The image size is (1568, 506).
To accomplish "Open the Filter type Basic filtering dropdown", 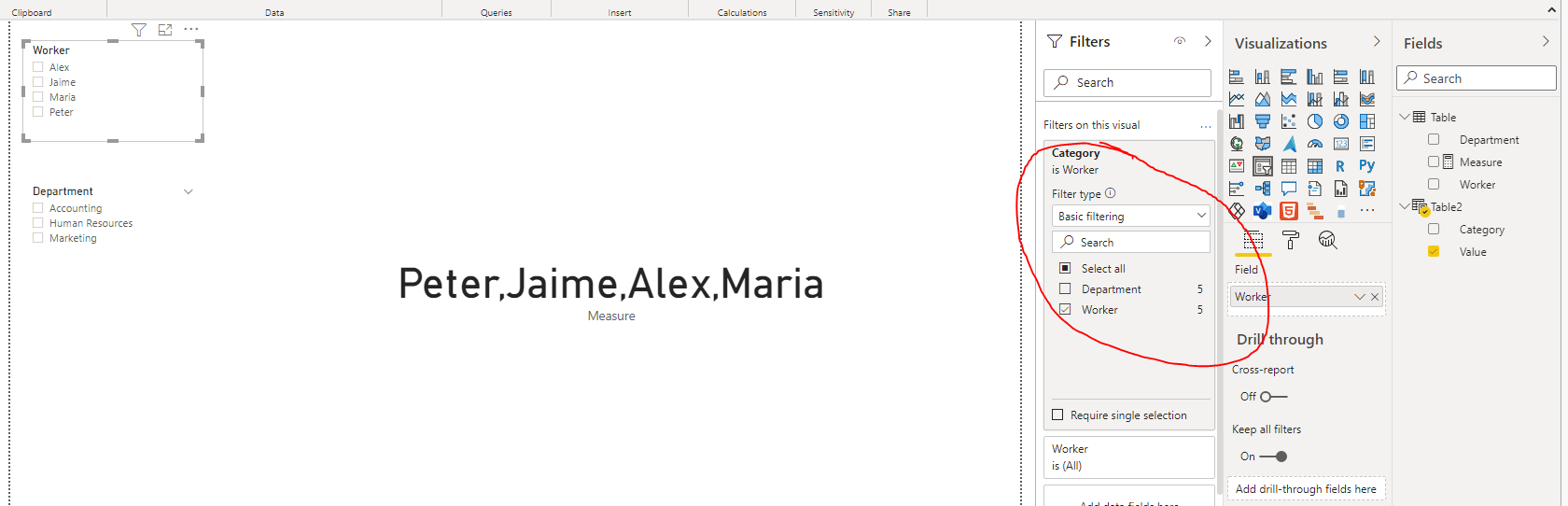I will click(1131, 216).
